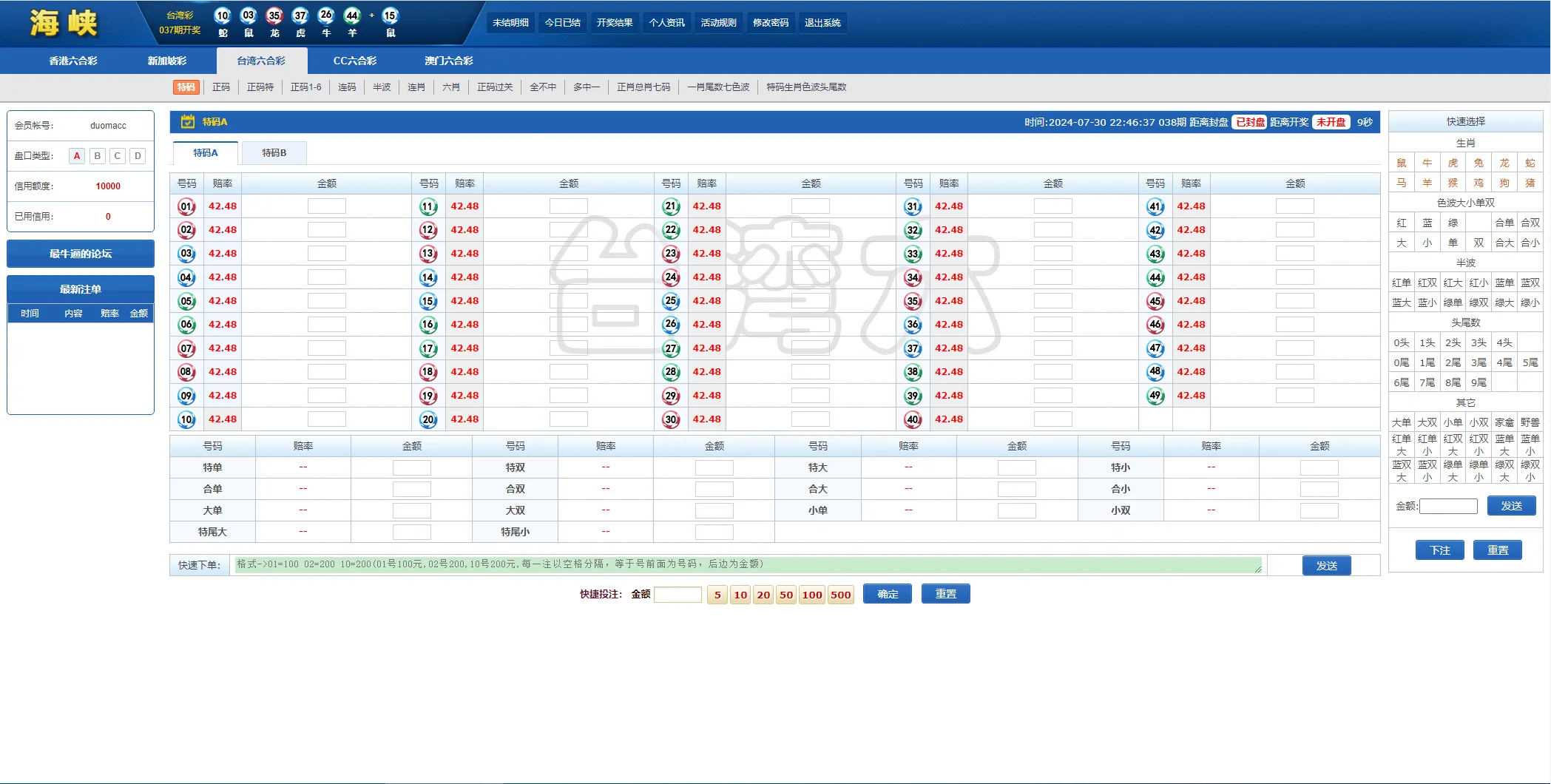Pick number 49 ball in the table

[x=1155, y=396]
